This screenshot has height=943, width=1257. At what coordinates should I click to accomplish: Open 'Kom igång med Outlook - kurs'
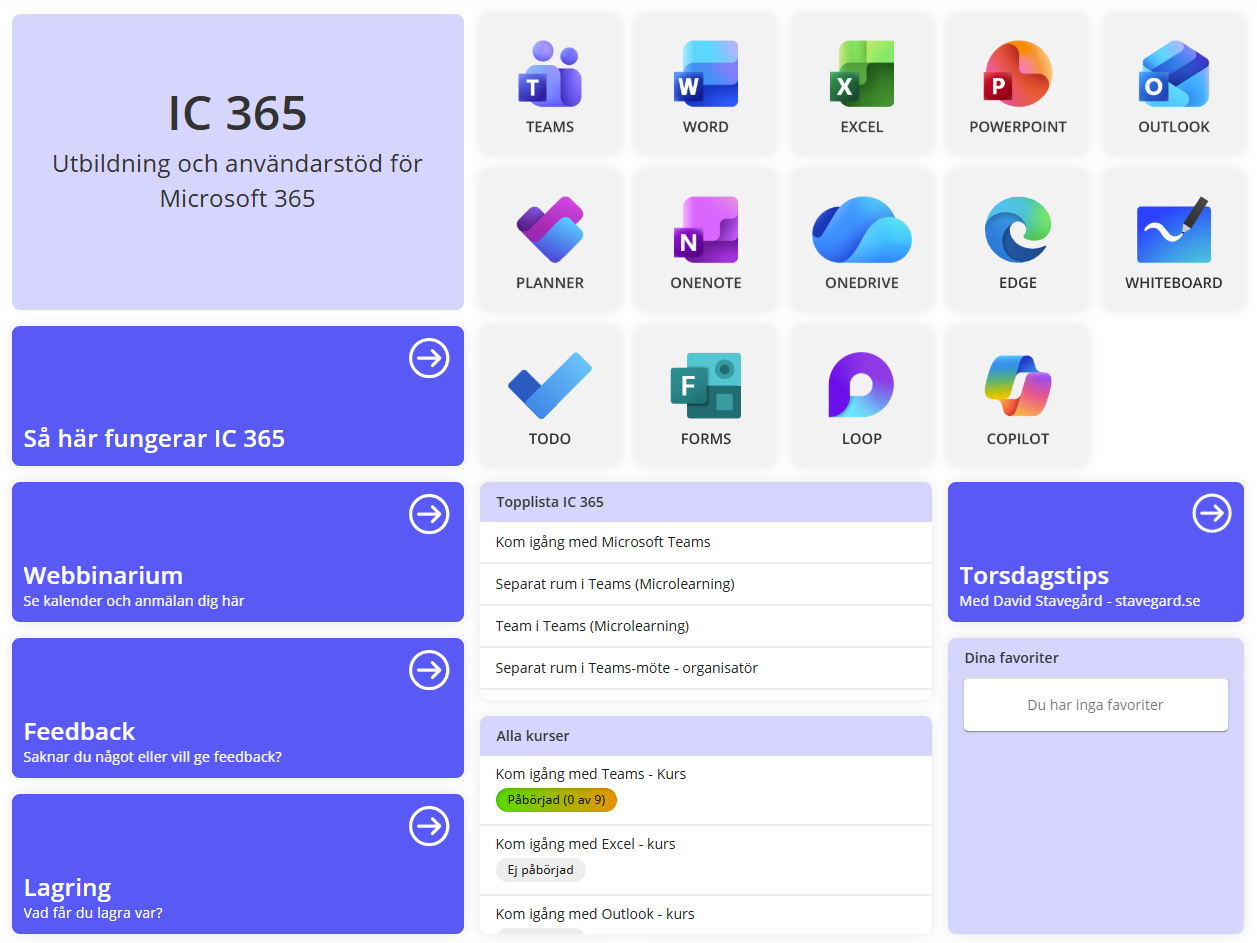[595, 914]
